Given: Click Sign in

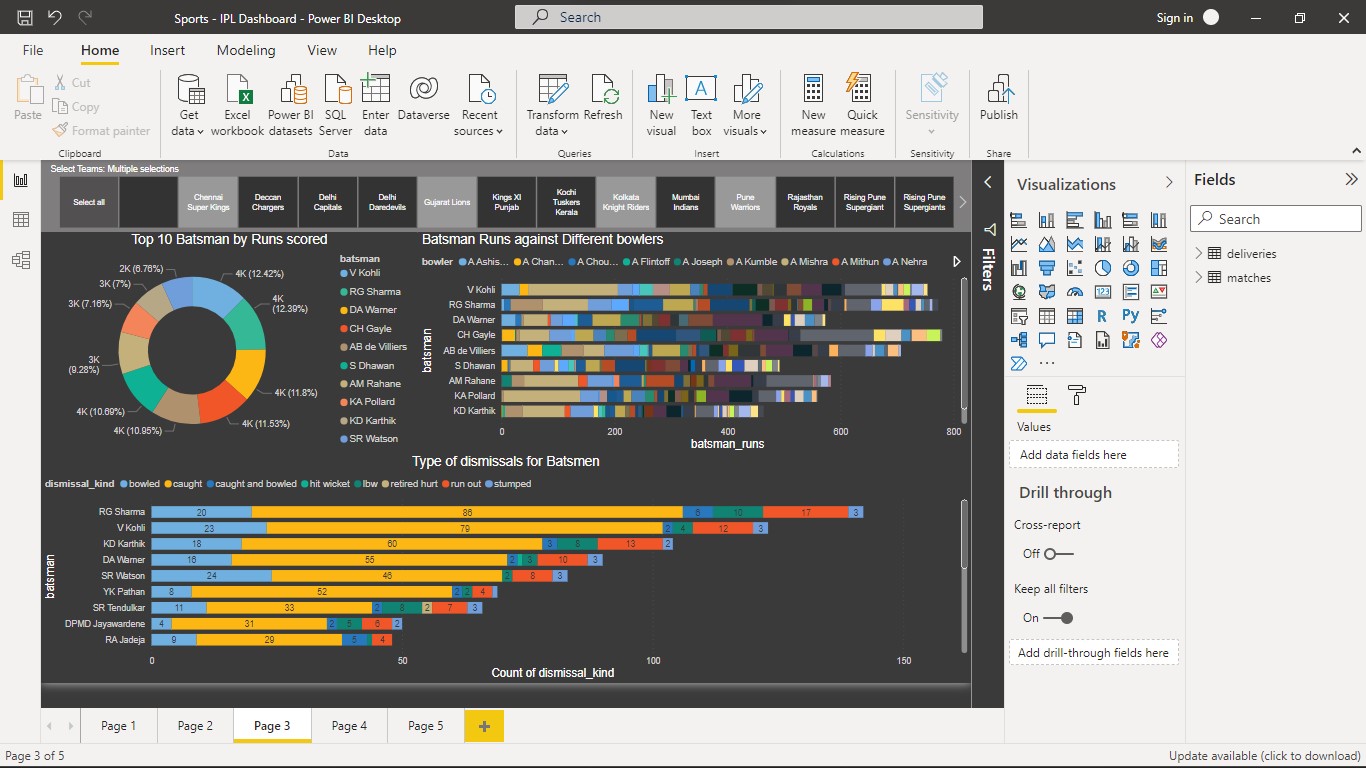Looking at the screenshot, I should [x=1175, y=18].
